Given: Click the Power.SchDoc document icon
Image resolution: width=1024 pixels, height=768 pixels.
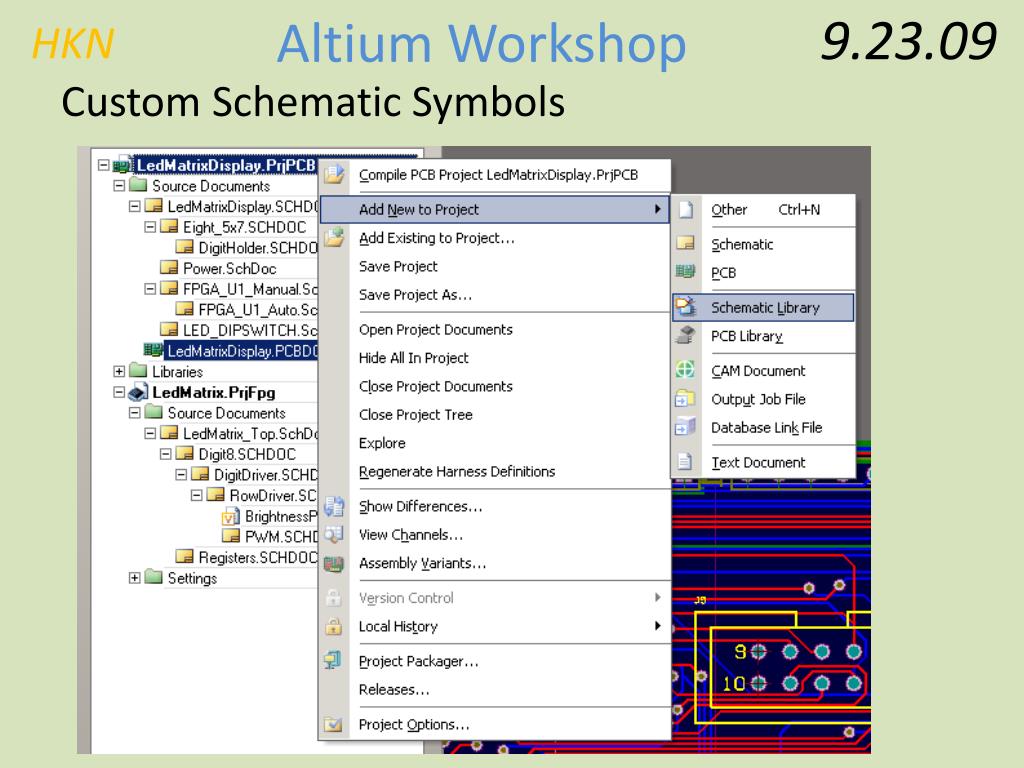Looking at the screenshot, I should (x=169, y=268).
